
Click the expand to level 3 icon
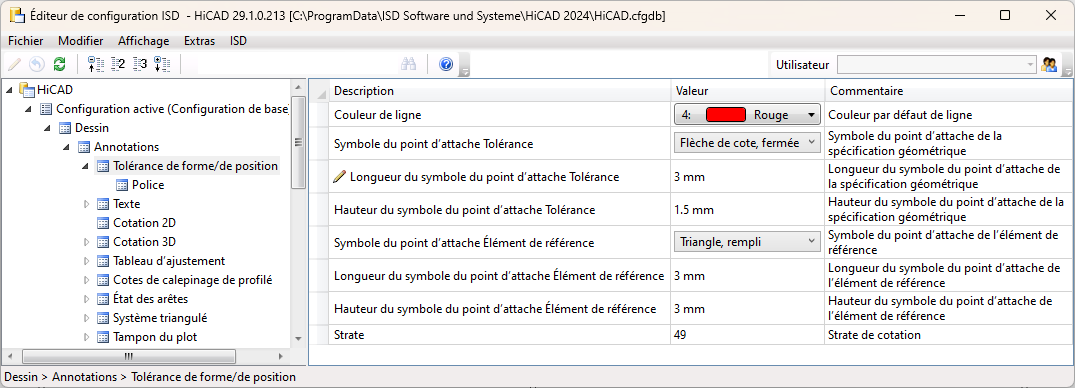point(140,64)
